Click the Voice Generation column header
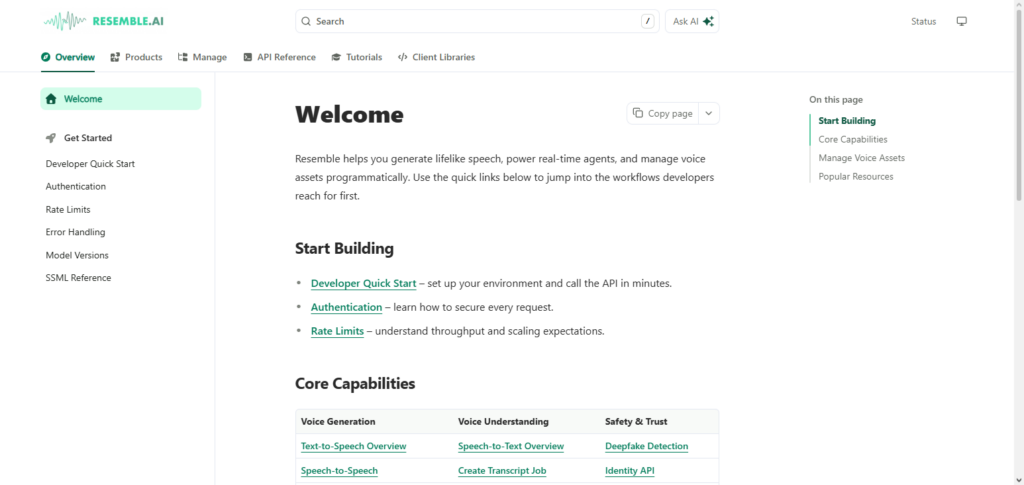This screenshot has height=485, width=1024. coord(338,422)
